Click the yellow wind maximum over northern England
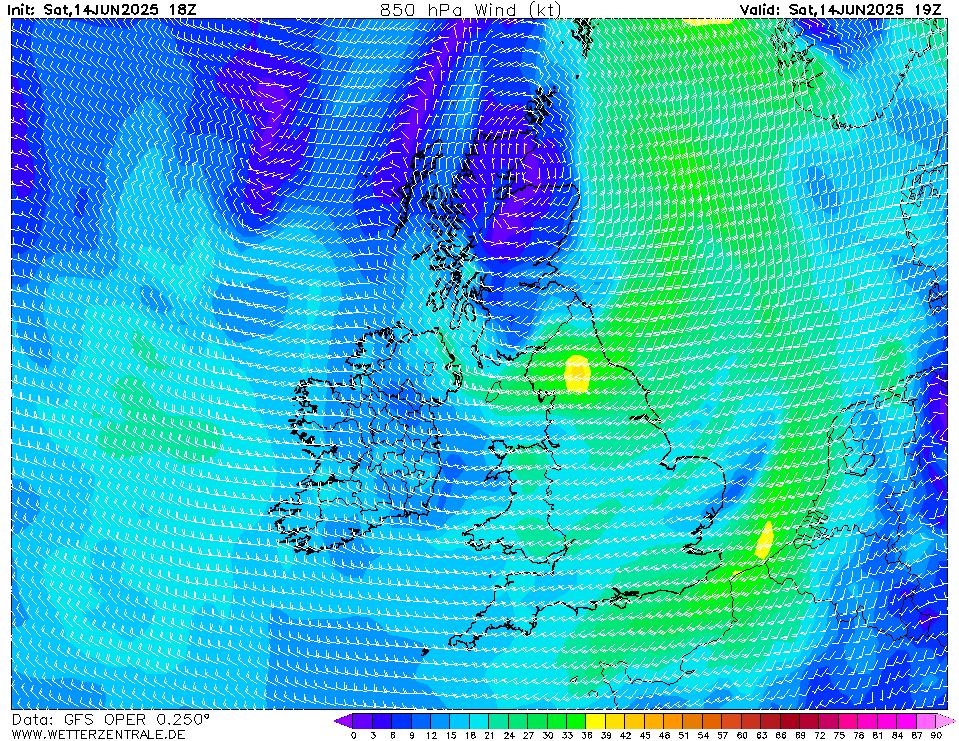 577,373
